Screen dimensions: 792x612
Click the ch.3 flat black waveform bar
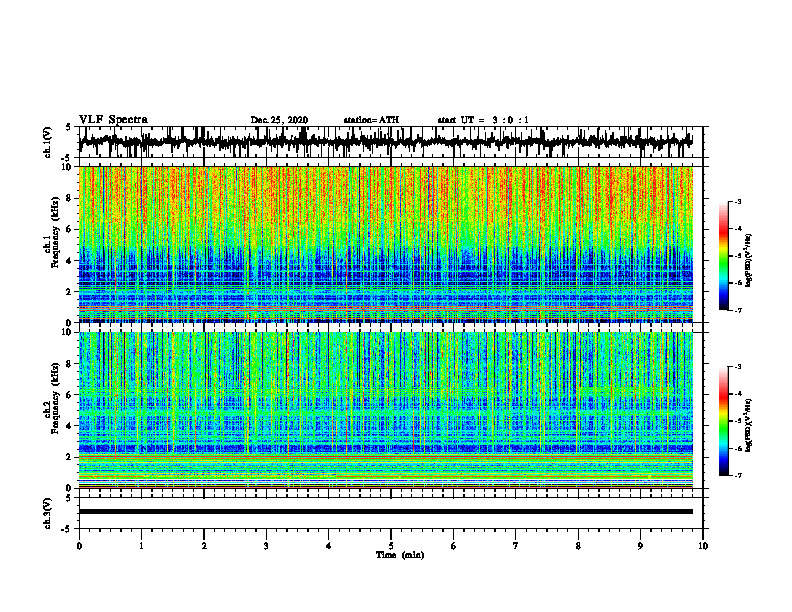(385, 512)
